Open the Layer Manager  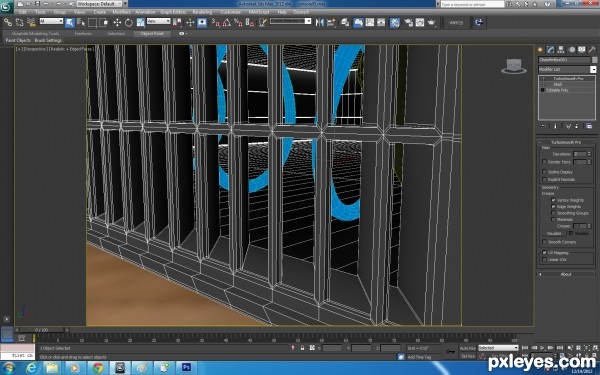(x=345, y=23)
